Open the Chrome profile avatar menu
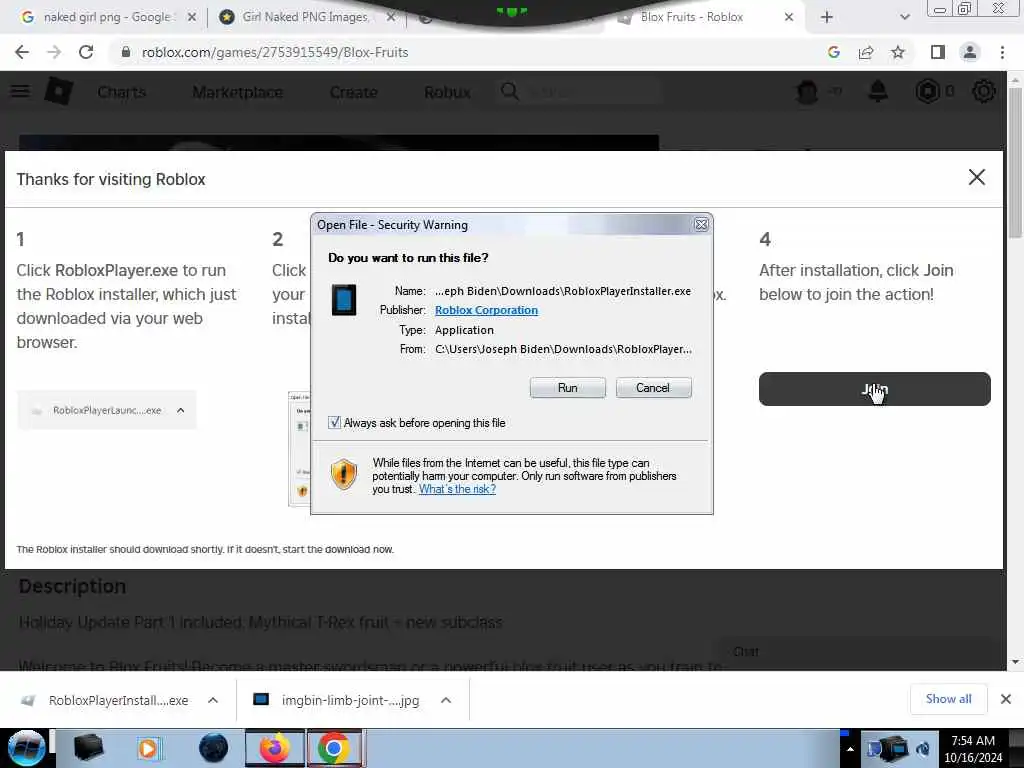 (x=970, y=52)
